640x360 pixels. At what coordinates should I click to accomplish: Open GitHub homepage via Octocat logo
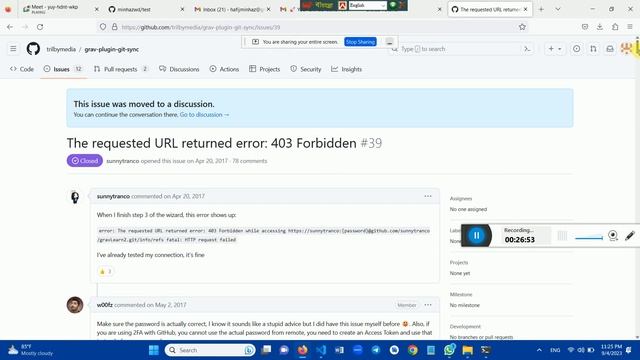33,49
